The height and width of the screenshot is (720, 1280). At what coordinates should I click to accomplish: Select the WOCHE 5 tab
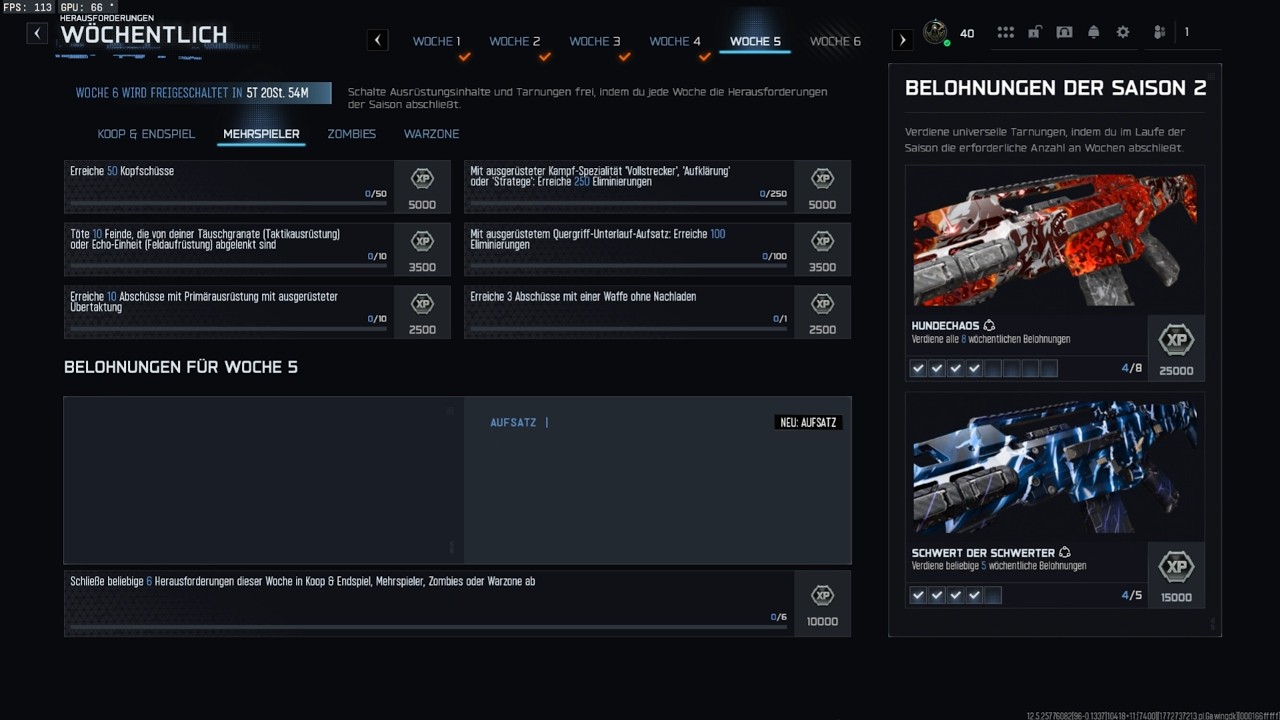755,41
